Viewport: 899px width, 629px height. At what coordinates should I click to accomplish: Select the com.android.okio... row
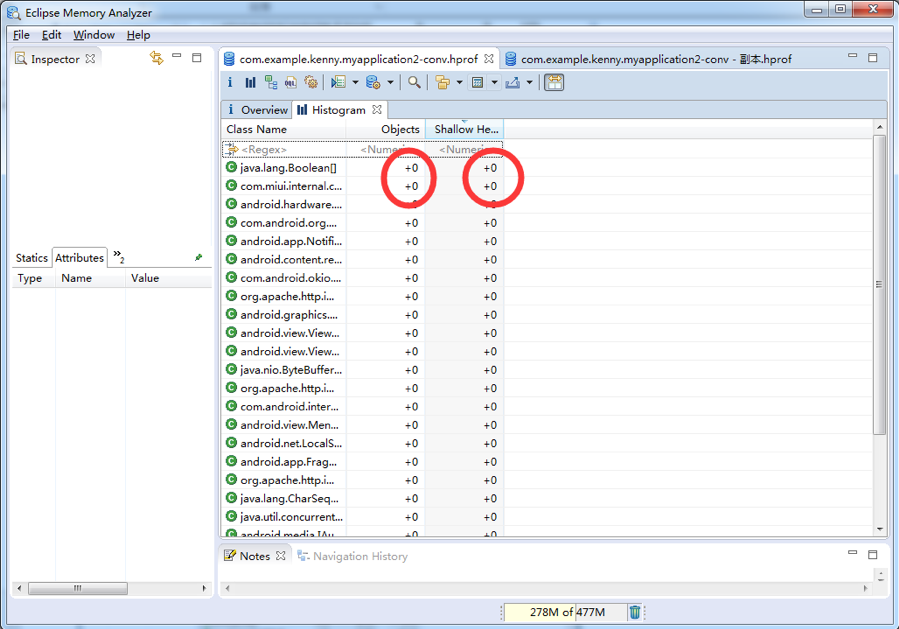[x=362, y=278]
